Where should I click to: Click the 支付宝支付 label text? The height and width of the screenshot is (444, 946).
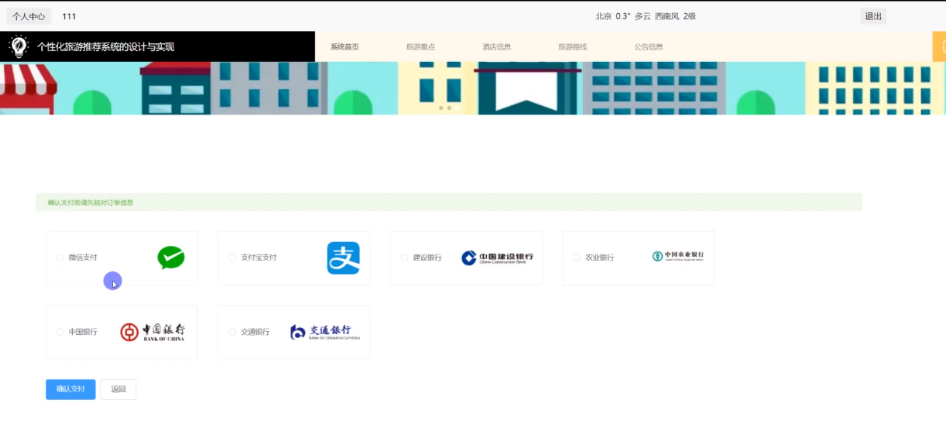click(x=259, y=258)
